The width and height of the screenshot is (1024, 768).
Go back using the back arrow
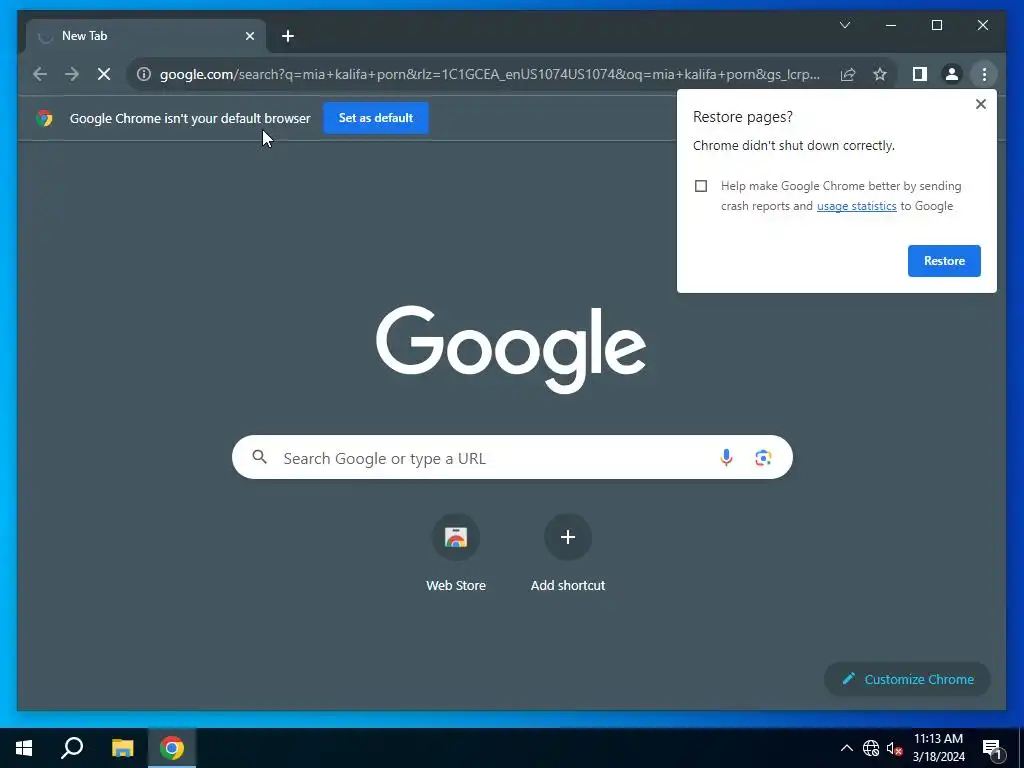pos(40,74)
